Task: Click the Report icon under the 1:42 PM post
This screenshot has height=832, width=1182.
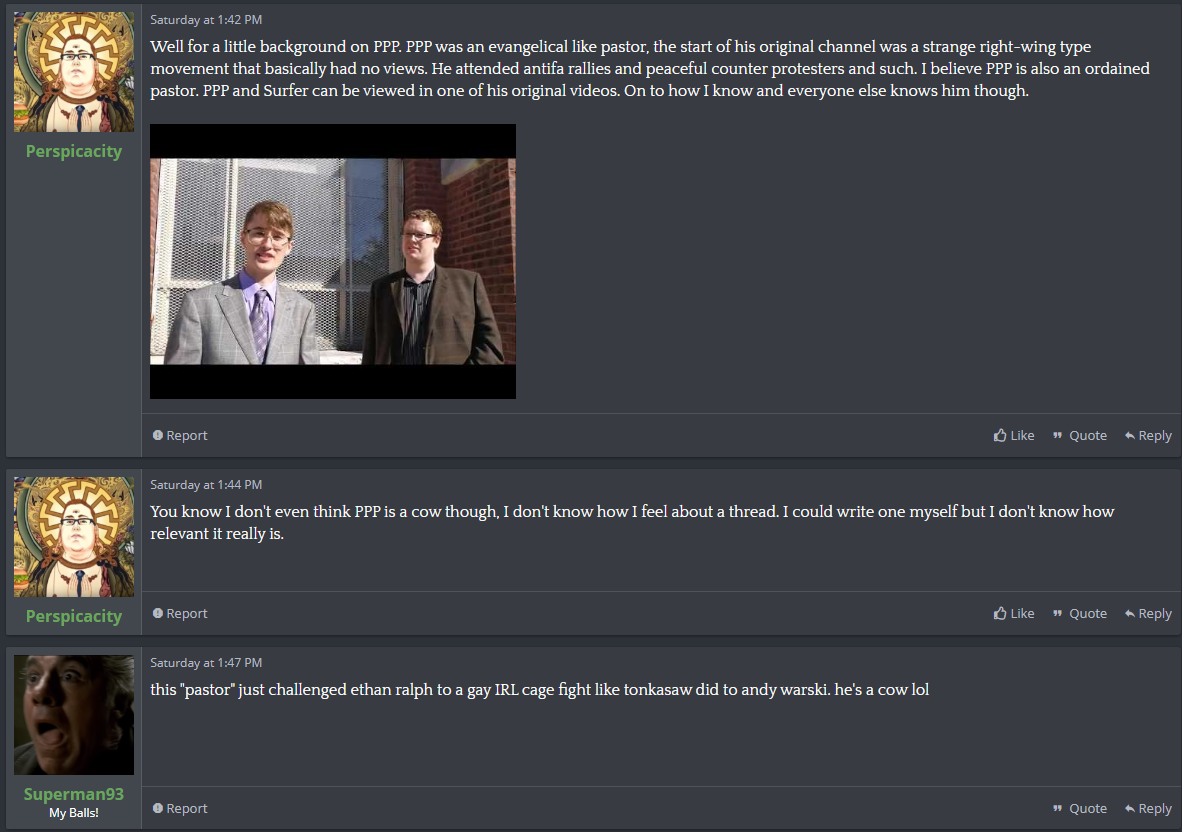Action: click(158, 436)
